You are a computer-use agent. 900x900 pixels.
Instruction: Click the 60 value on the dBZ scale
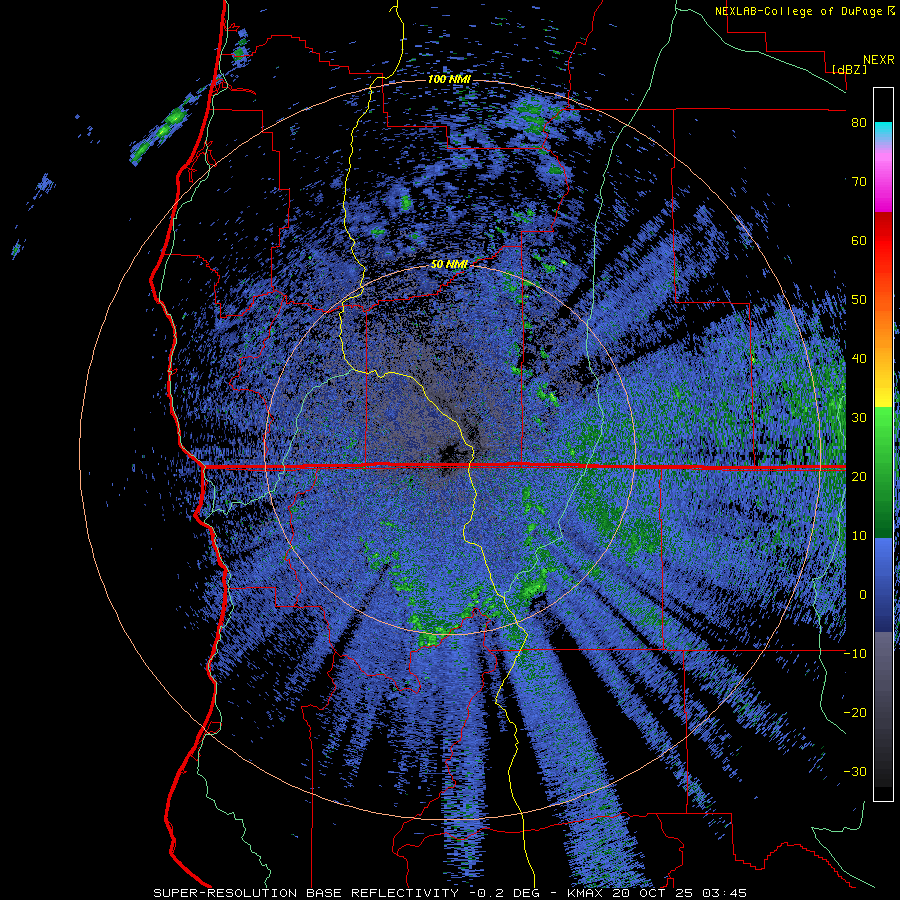coord(859,241)
